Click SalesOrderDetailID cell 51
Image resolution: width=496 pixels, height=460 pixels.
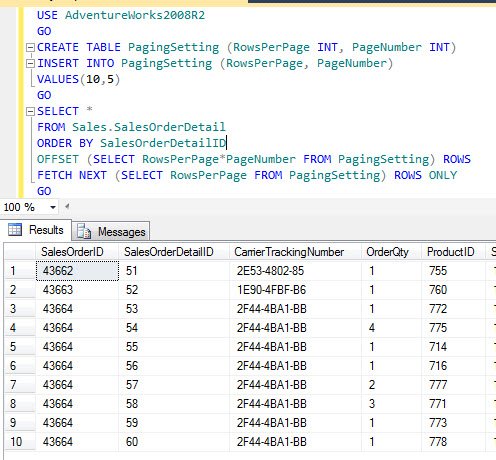coord(174,271)
